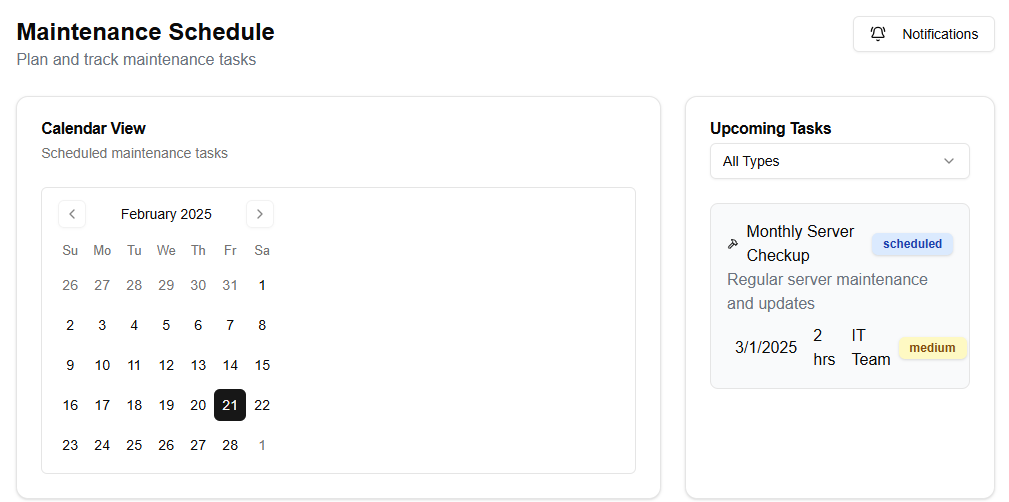Click the medium priority badge
This screenshot has width=1009, height=502.
click(x=932, y=348)
